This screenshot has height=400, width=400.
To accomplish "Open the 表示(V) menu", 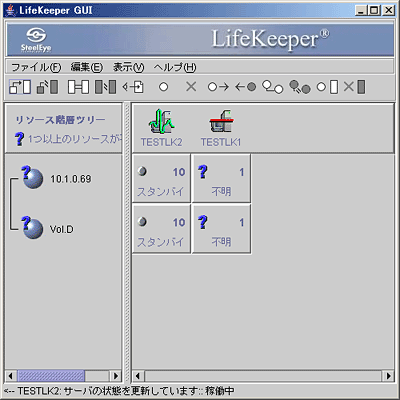I will 128,67.
